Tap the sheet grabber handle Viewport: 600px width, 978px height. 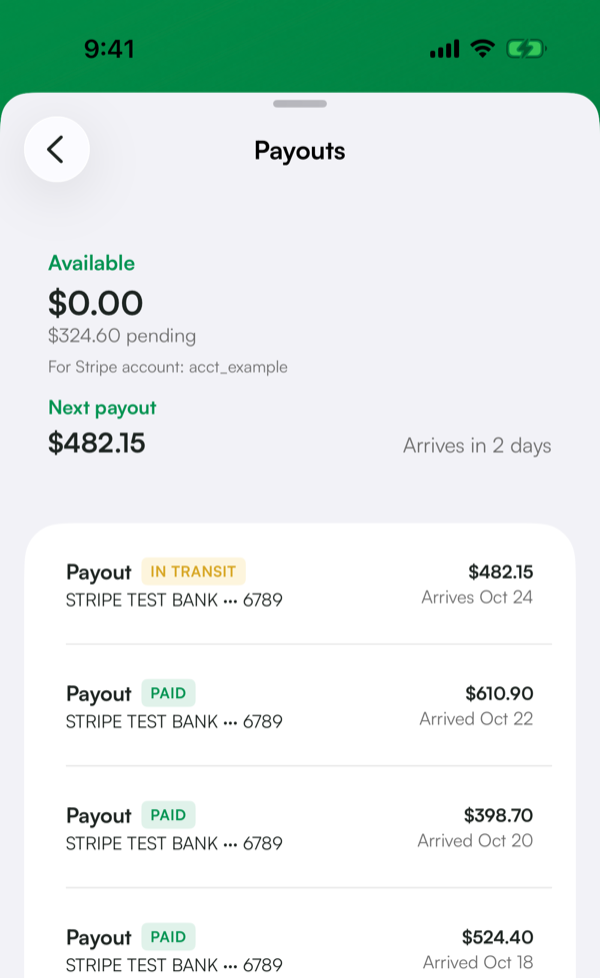point(300,104)
